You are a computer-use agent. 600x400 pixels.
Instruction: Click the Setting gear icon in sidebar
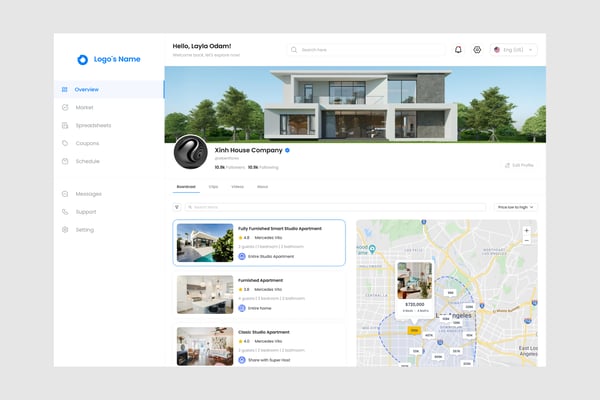[65, 230]
